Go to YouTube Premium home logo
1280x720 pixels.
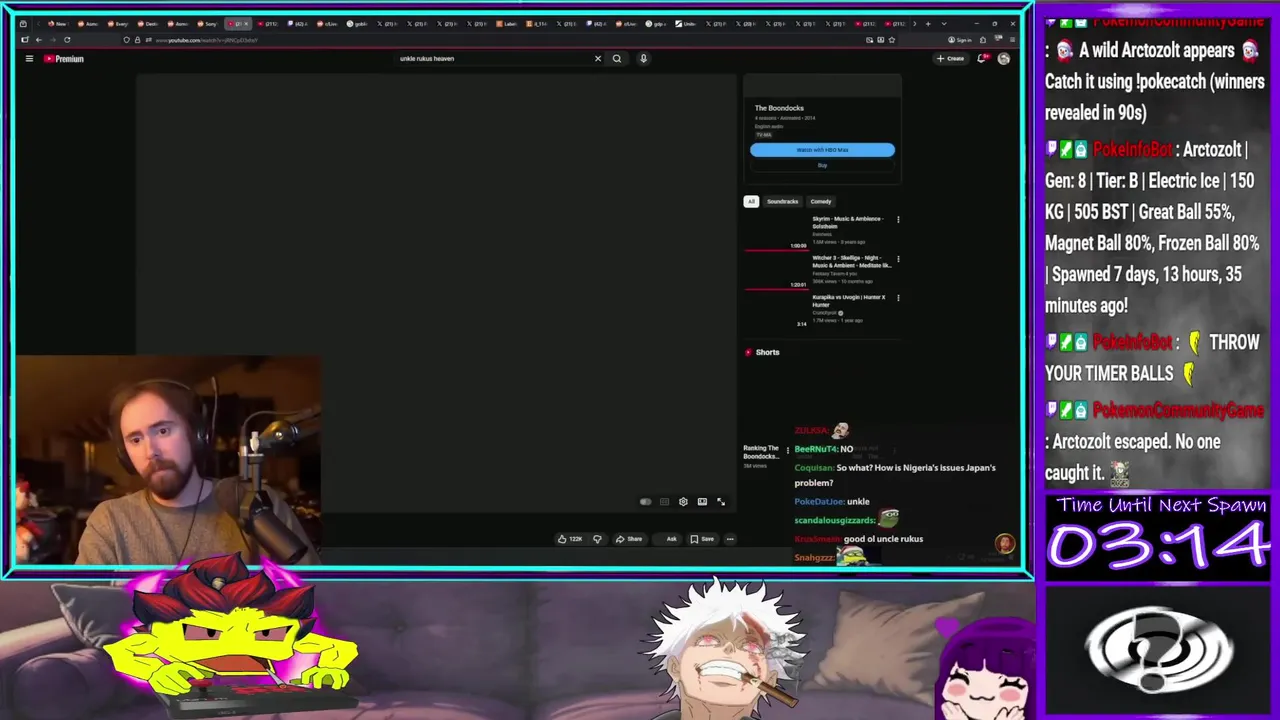point(64,59)
